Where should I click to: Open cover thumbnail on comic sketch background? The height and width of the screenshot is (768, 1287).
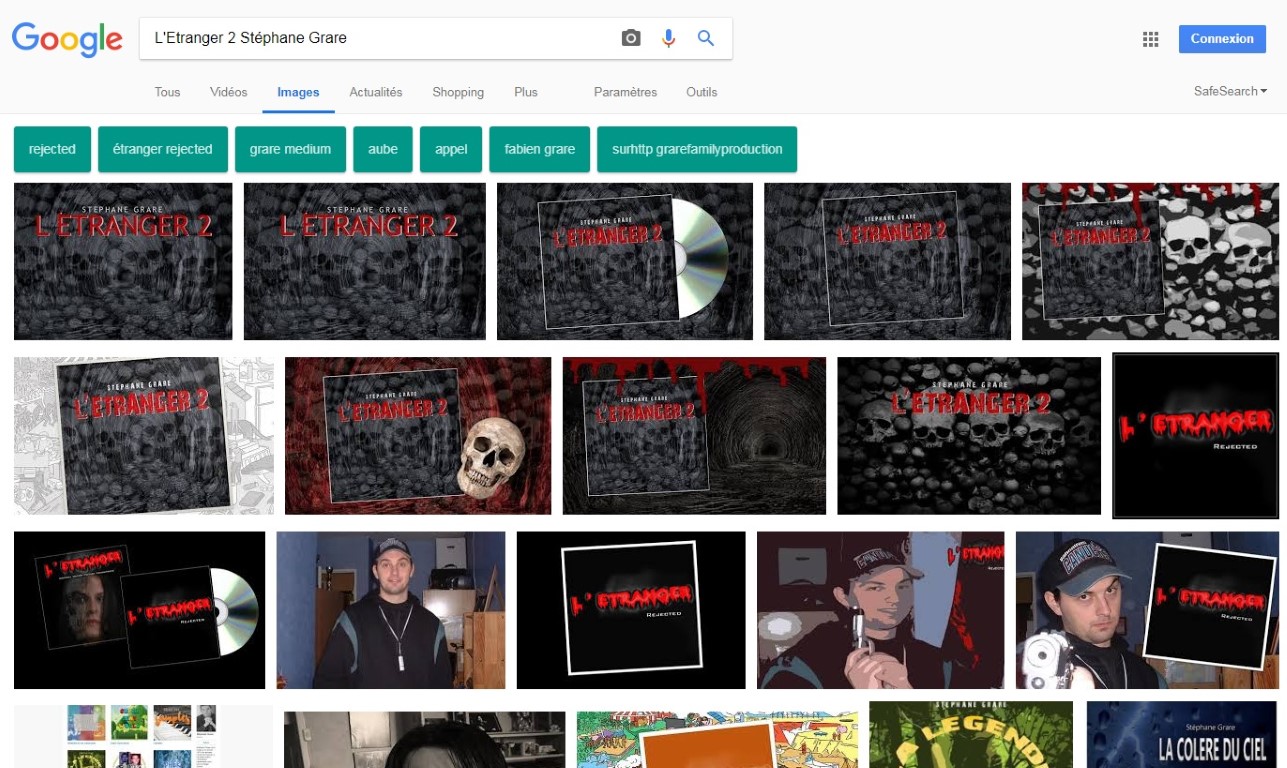(x=144, y=436)
